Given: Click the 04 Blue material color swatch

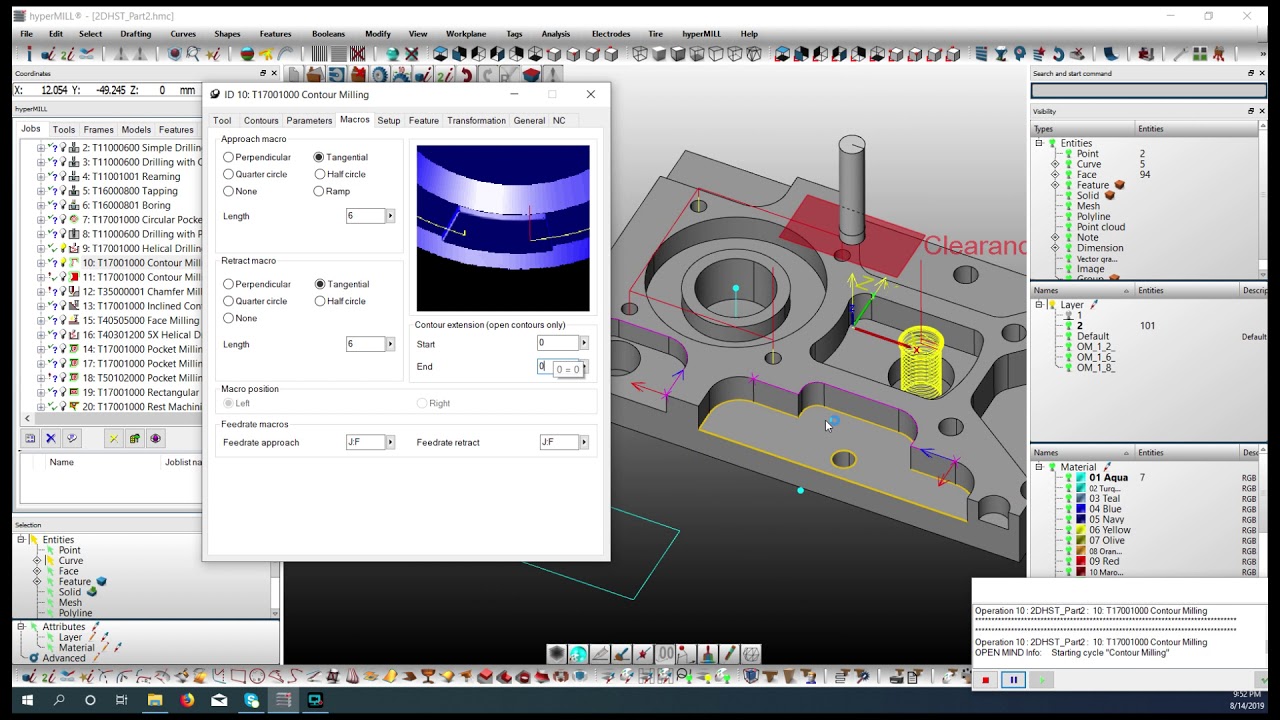Looking at the screenshot, I should (x=1081, y=509).
